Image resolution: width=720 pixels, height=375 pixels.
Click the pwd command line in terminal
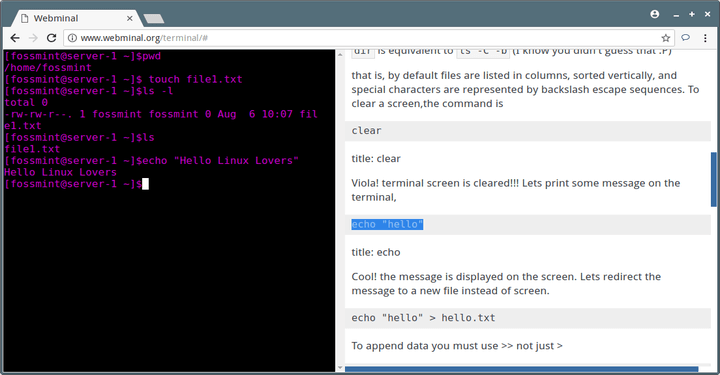pos(83,56)
